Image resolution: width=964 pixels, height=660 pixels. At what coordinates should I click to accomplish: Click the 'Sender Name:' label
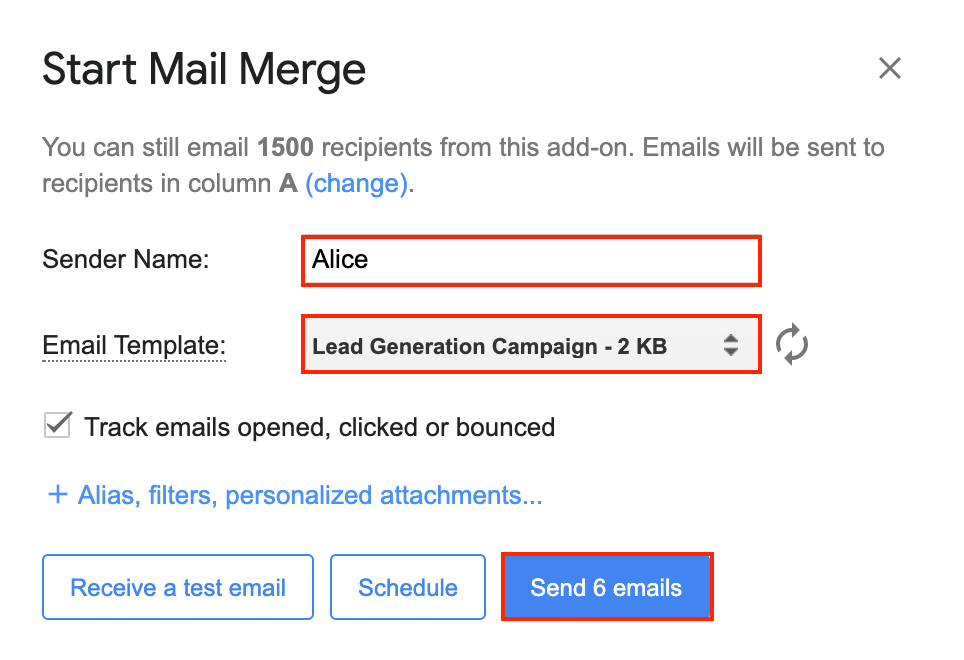point(125,260)
